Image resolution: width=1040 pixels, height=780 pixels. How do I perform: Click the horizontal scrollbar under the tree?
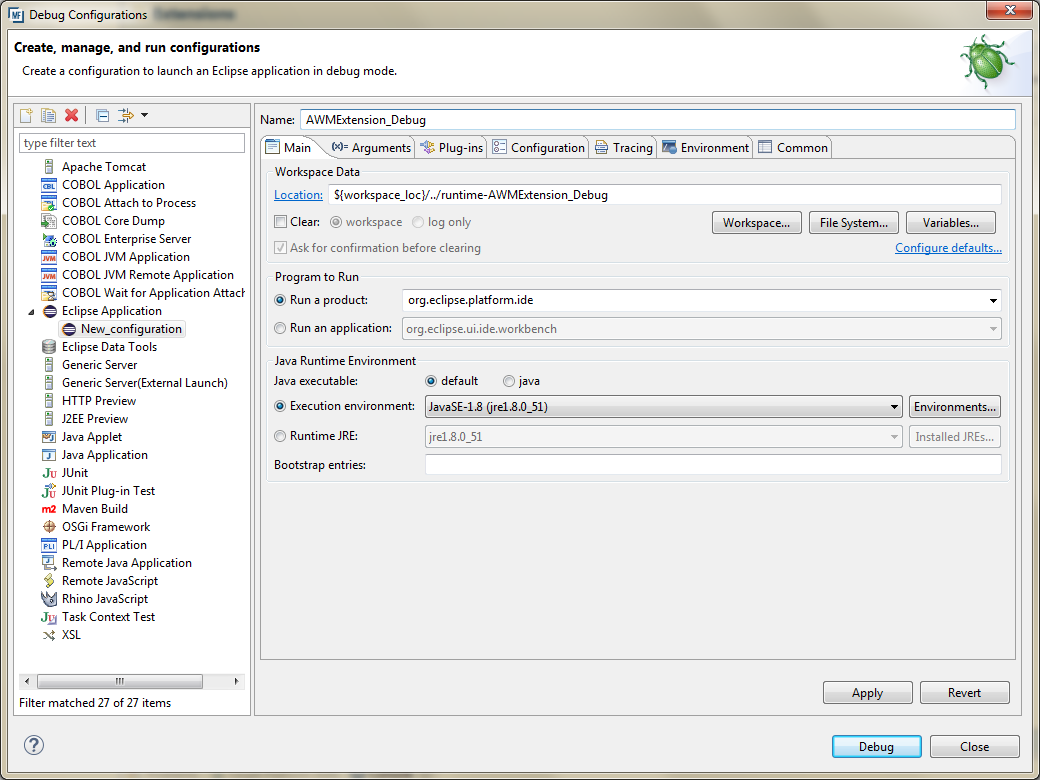pyautogui.click(x=118, y=679)
